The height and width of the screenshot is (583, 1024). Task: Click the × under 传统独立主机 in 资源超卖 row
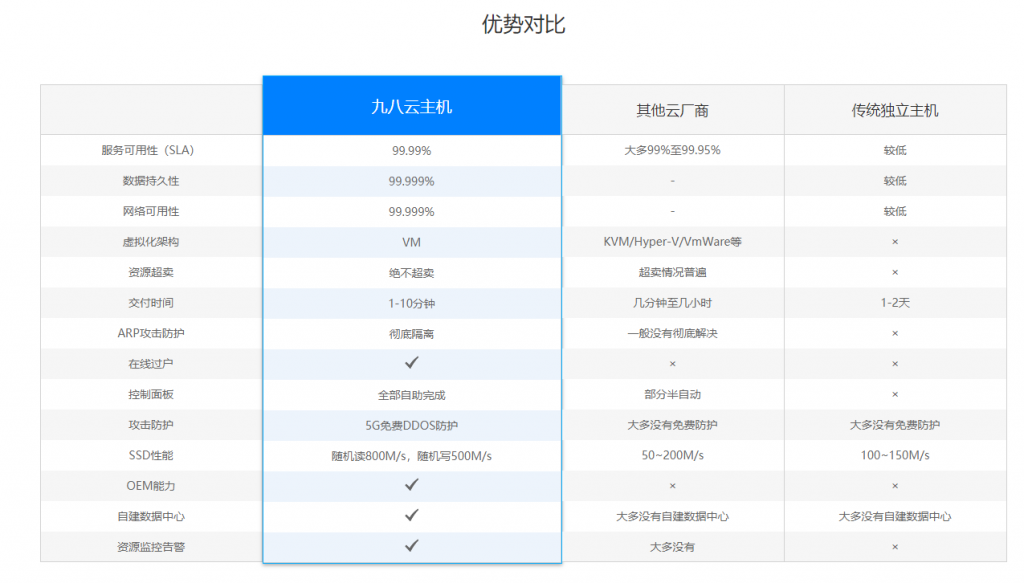coord(895,272)
